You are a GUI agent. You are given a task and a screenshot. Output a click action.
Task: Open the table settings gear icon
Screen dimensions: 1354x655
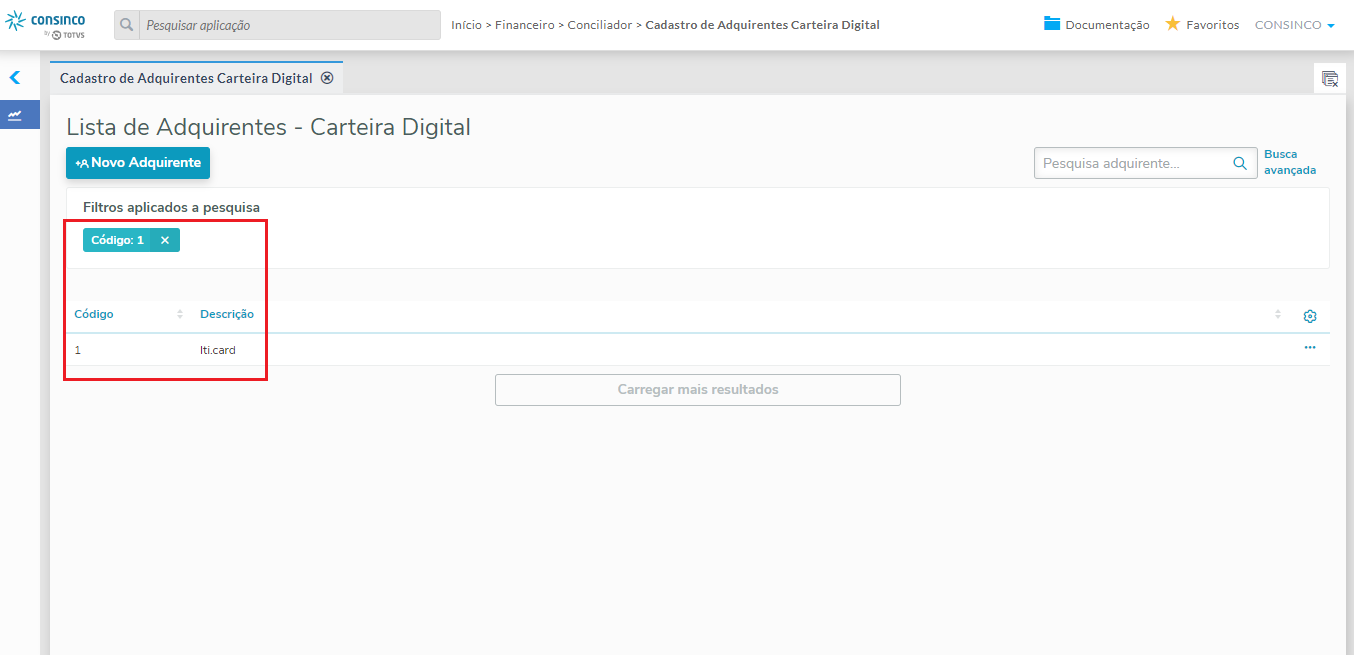point(1310,316)
